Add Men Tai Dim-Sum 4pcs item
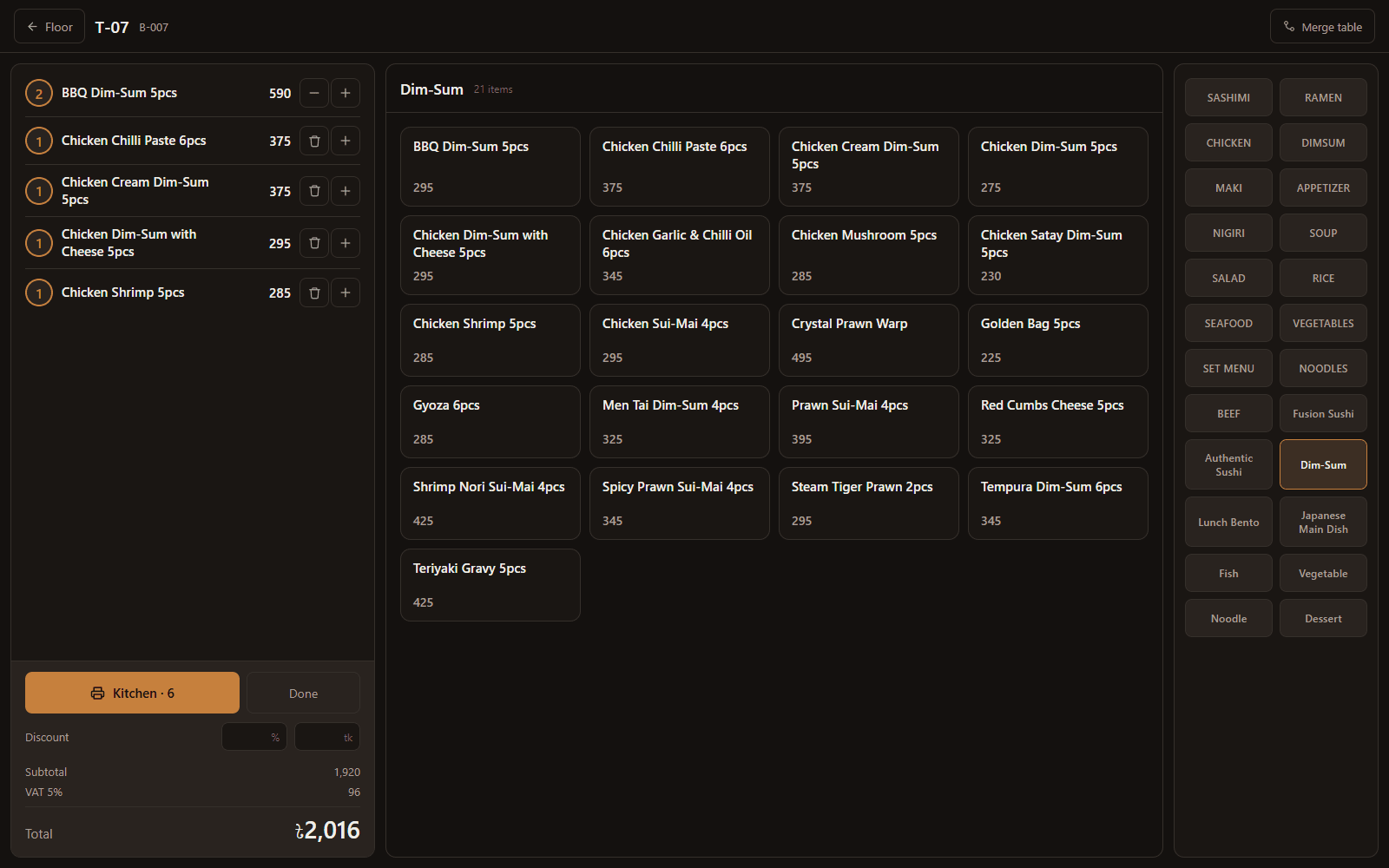The height and width of the screenshot is (868, 1389). point(680,422)
